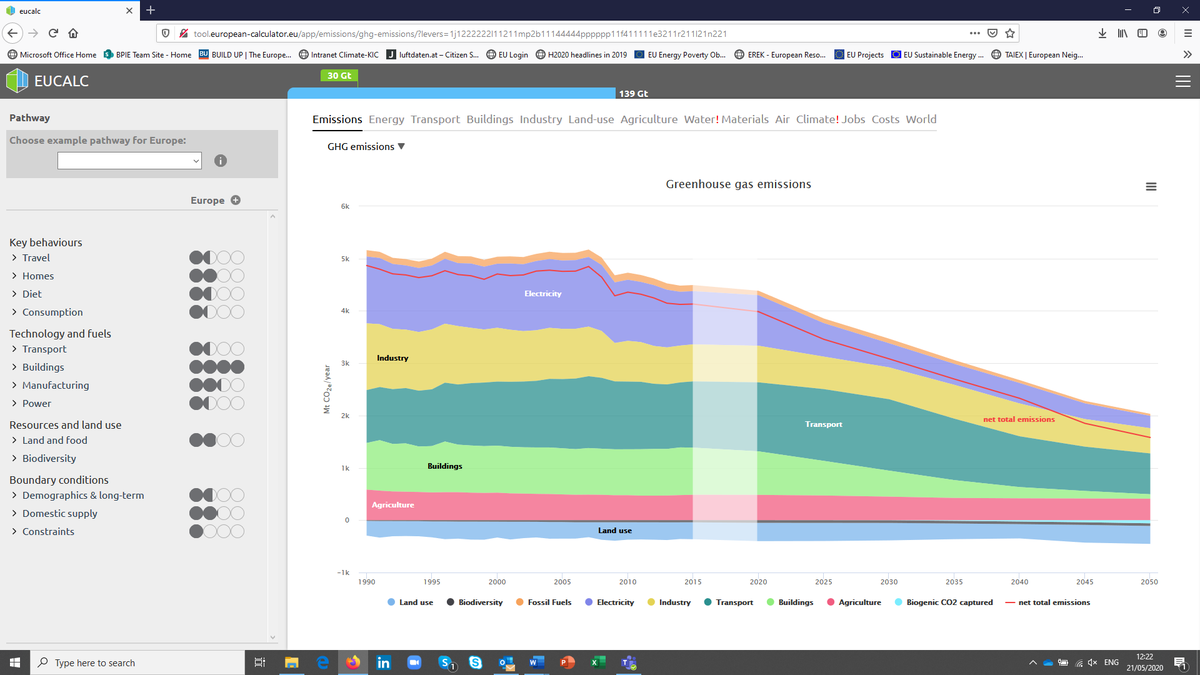Open the EUCALC hamburger menu
The height and width of the screenshot is (675, 1200).
click(1183, 82)
